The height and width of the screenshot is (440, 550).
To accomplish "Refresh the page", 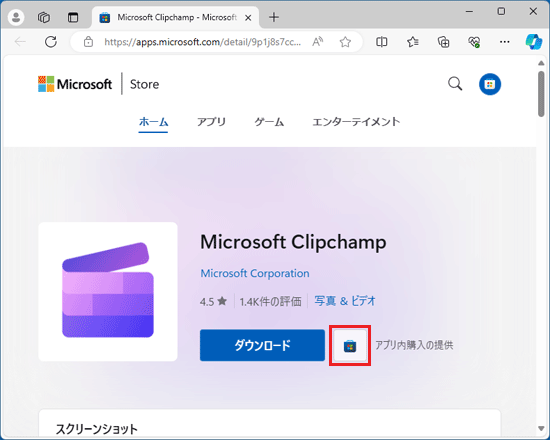I will [x=51, y=42].
